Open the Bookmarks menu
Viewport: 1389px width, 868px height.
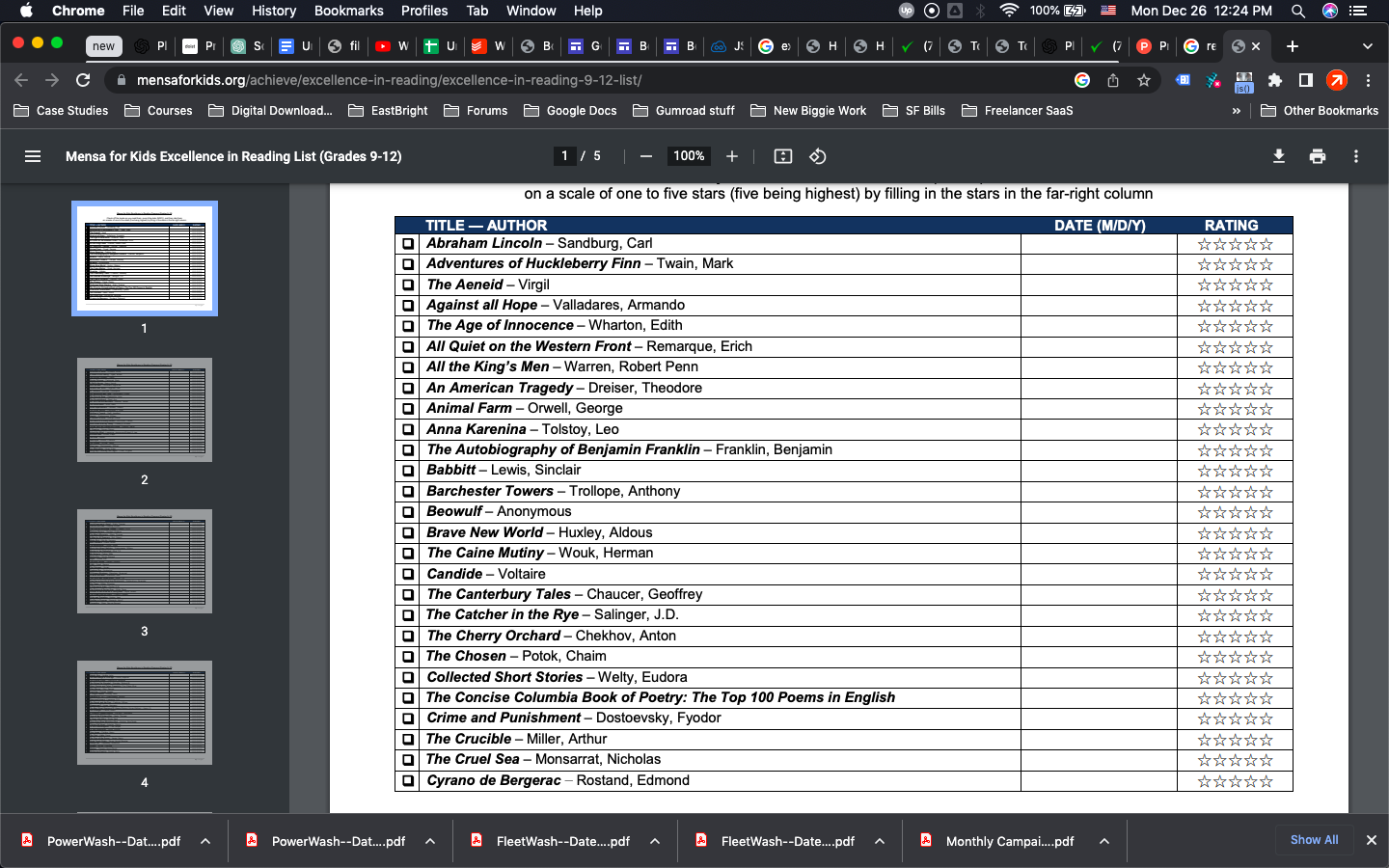349,11
